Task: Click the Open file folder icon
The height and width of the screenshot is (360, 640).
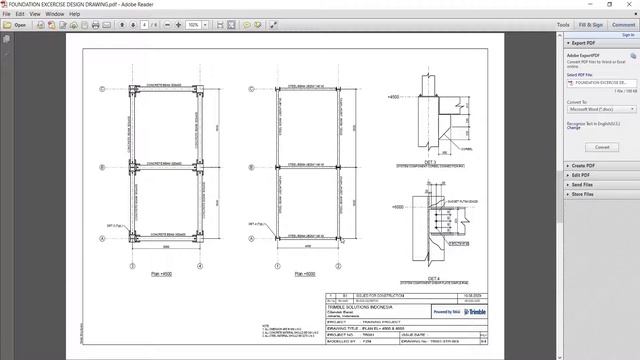Action: click(7, 25)
